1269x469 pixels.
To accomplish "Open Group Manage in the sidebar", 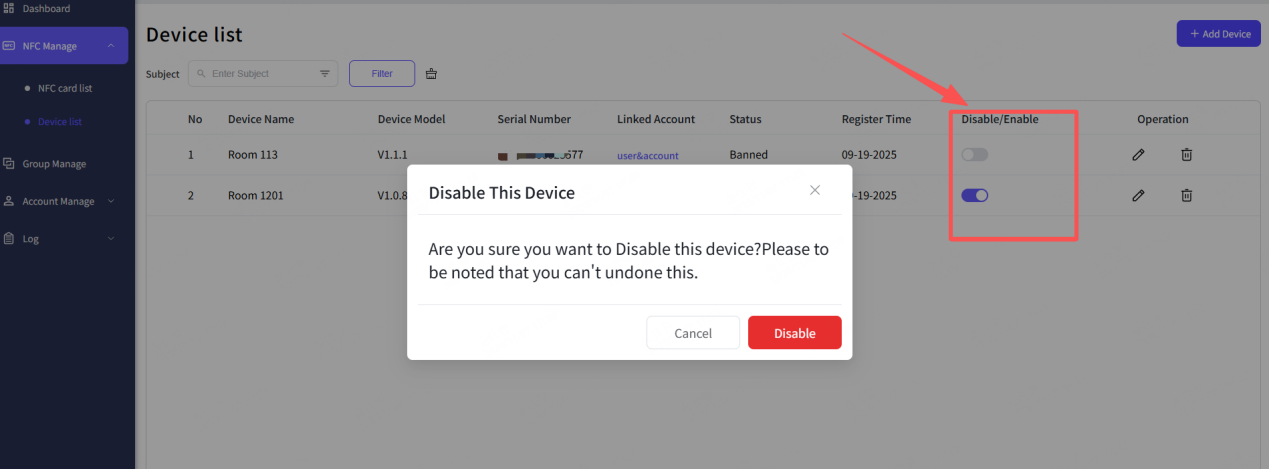I will click(54, 164).
